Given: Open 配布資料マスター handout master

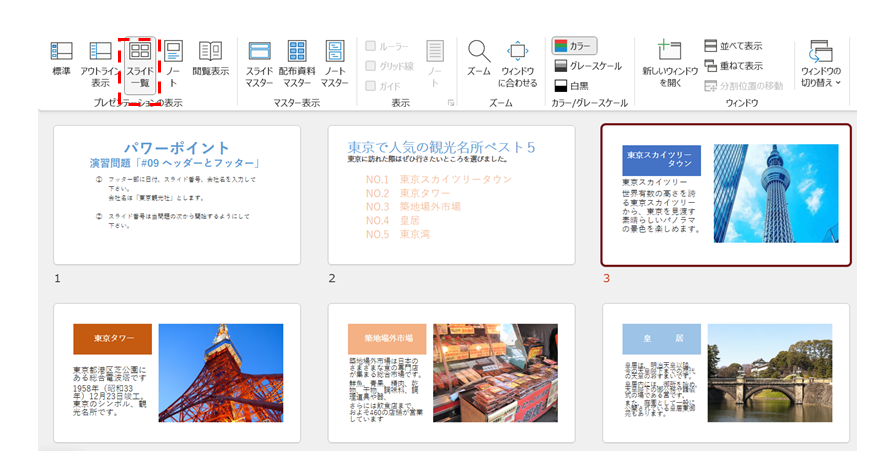Looking at the screenshot, I should (297, 61).
